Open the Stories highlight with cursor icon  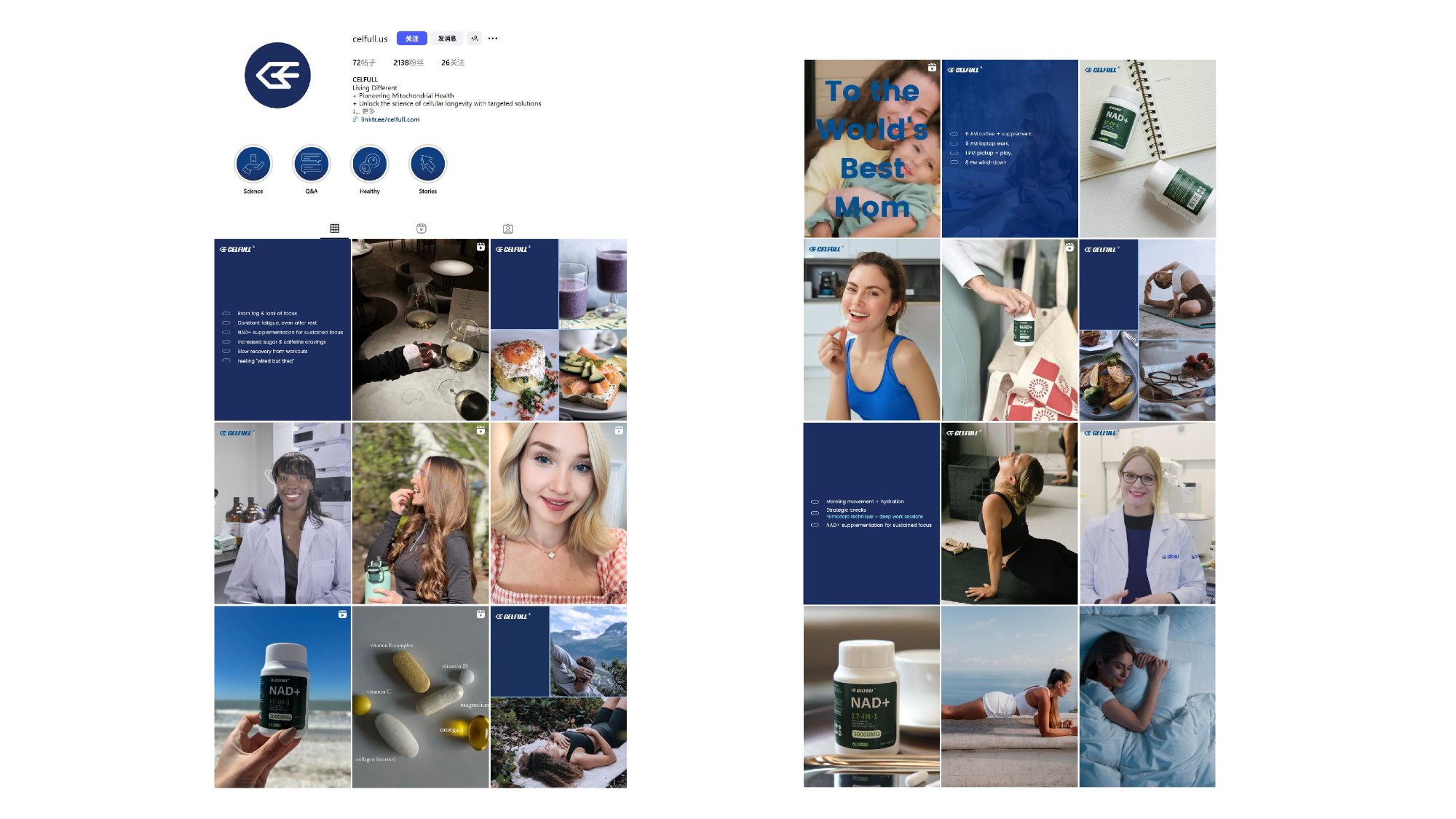pos(427,164)
